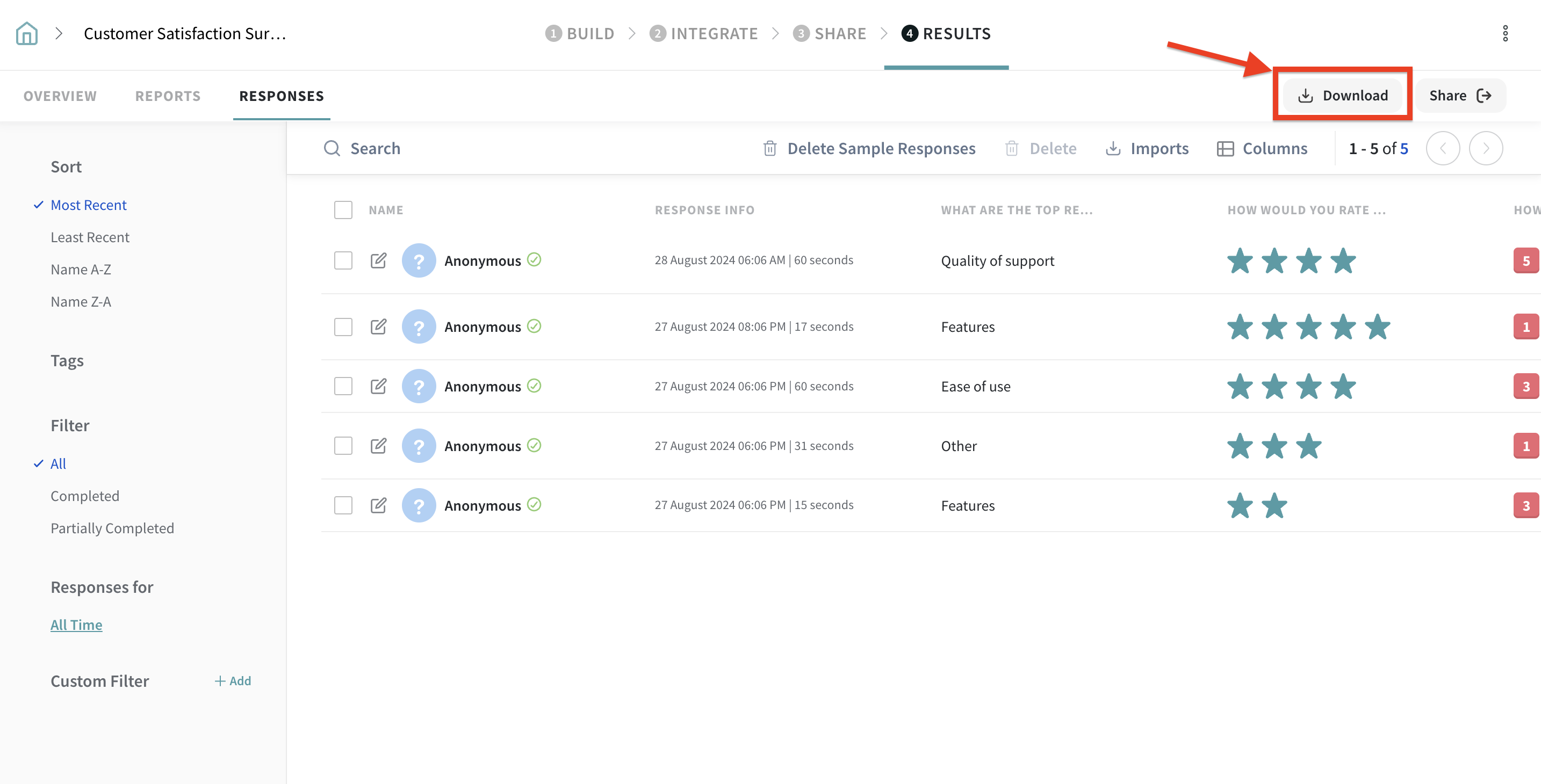Click the Share button
1541x784 pixels.
tap(1460, 96)
